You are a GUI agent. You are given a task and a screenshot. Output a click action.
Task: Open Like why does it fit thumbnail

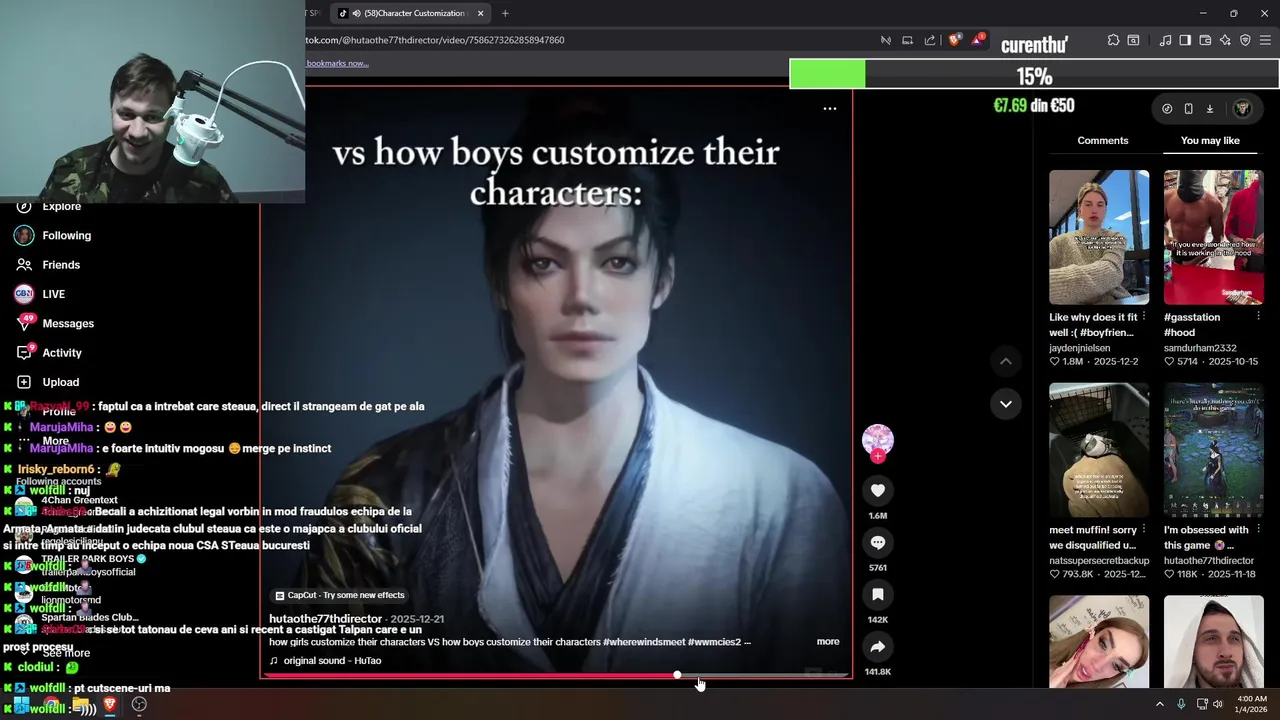(x=1099, y=237)
